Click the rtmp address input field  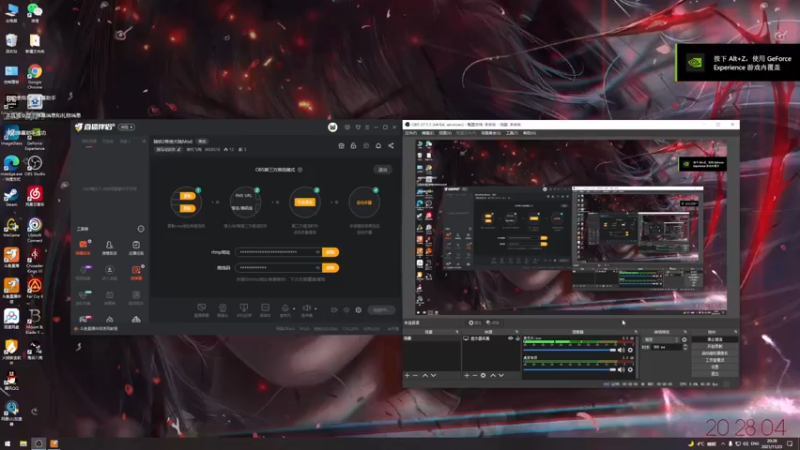point(279,252)
